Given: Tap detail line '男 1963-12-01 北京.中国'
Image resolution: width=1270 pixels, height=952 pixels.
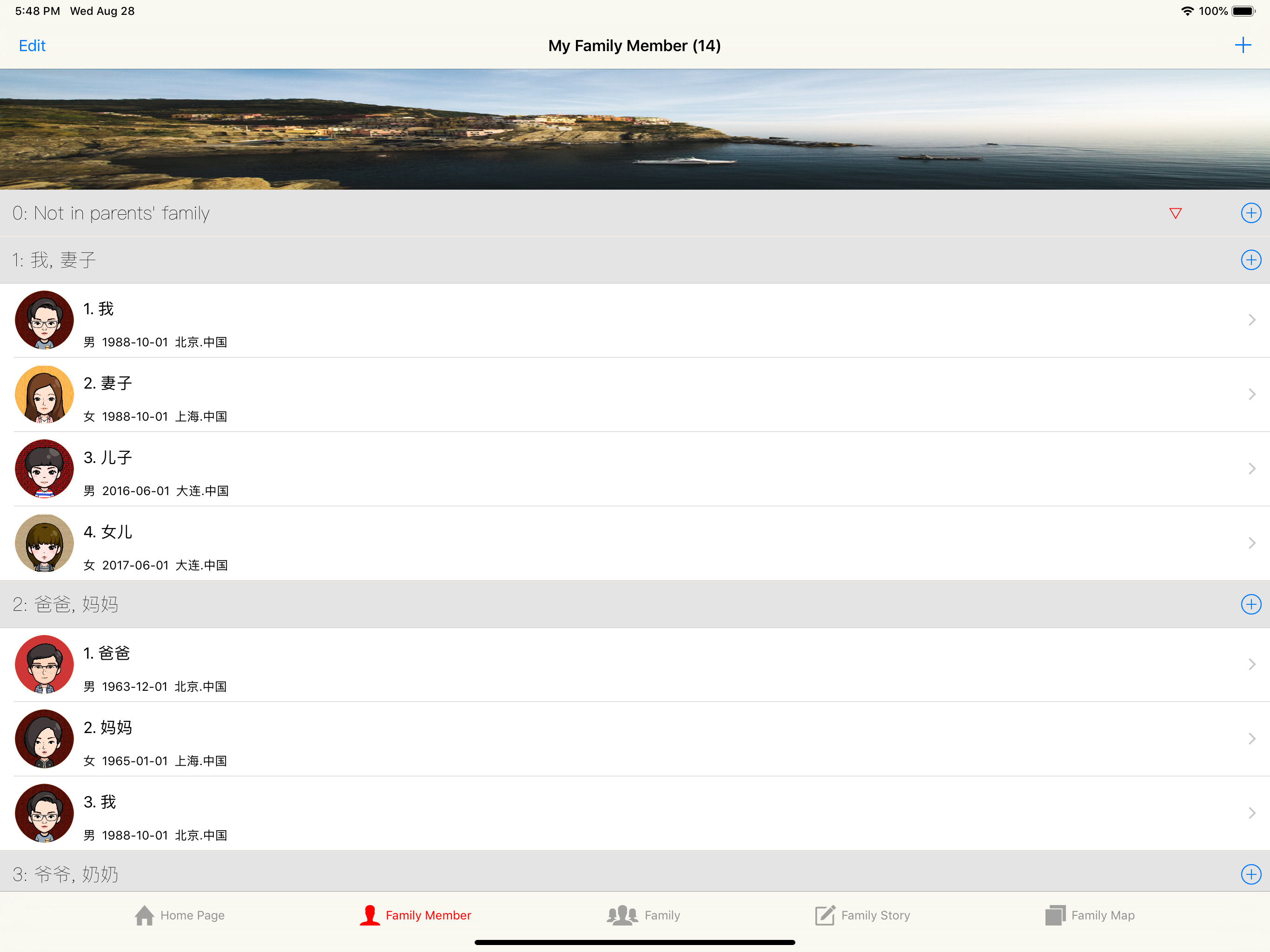Looking at the screenshot, I should click(155, 687).
